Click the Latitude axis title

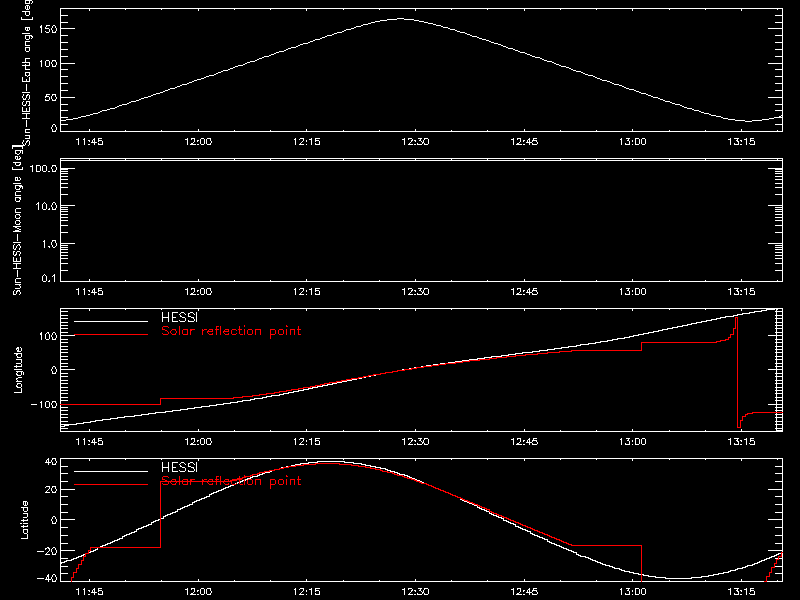point(24,520)
